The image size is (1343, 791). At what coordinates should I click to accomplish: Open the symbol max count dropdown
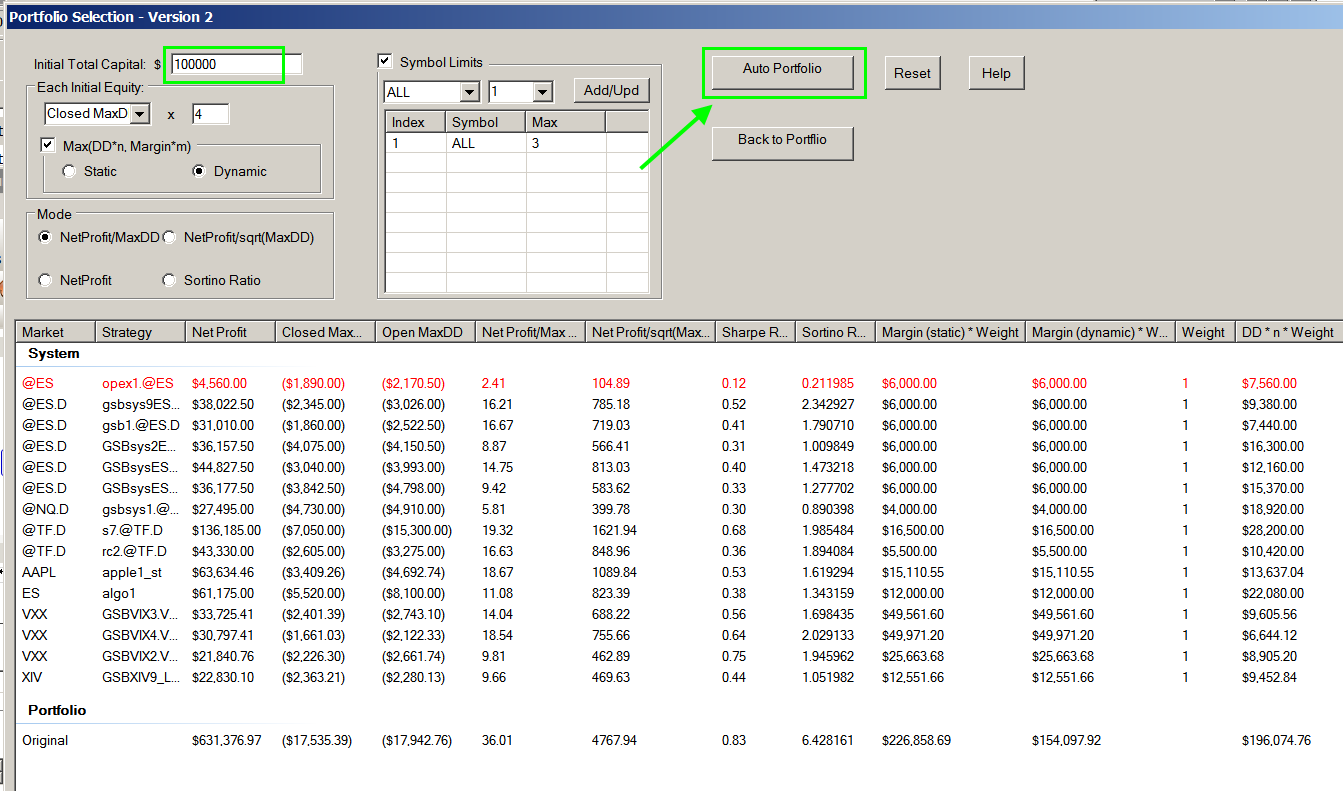pos(542,92)
